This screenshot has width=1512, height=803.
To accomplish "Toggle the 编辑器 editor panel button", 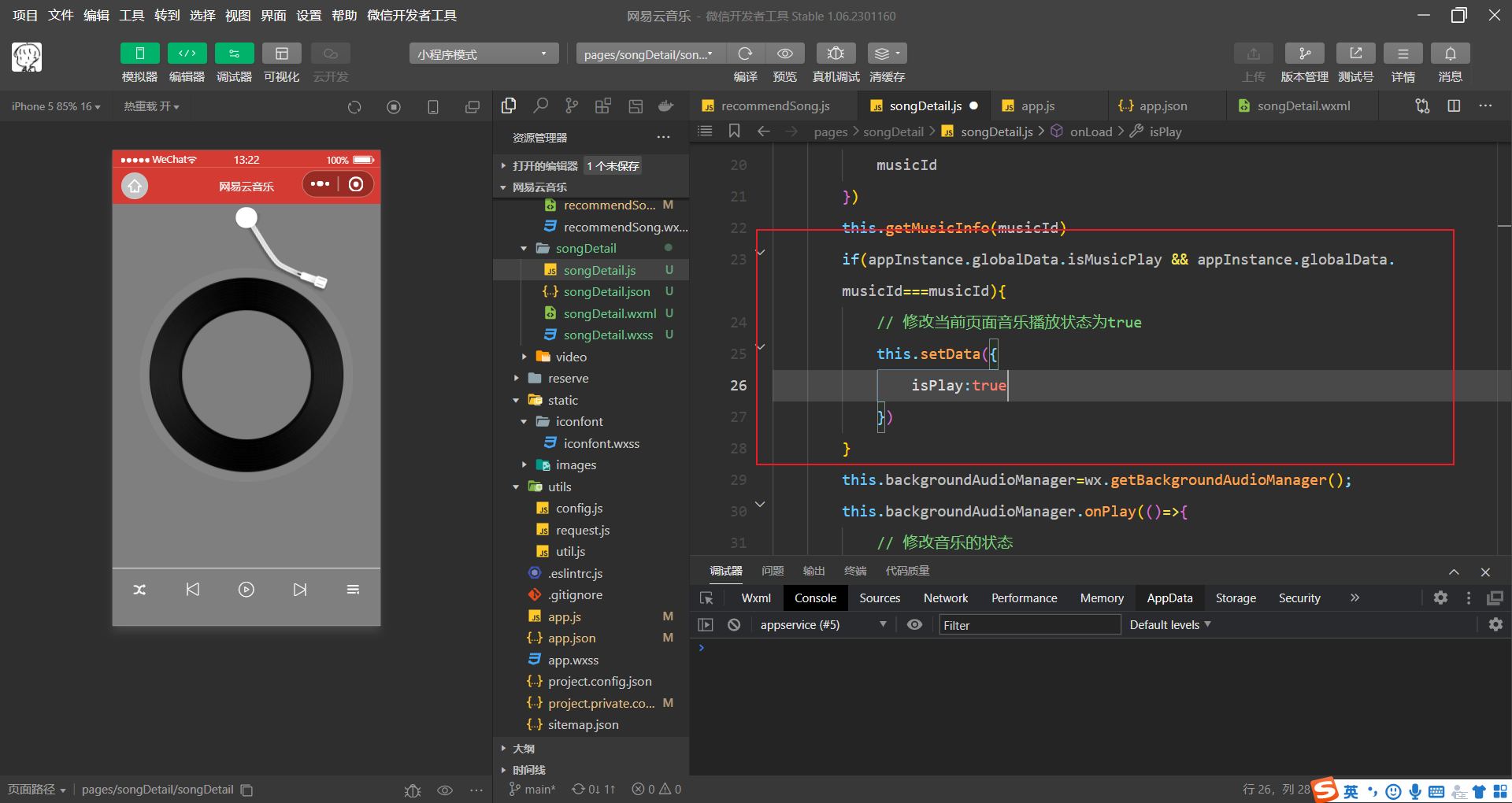I will (187, 54).
